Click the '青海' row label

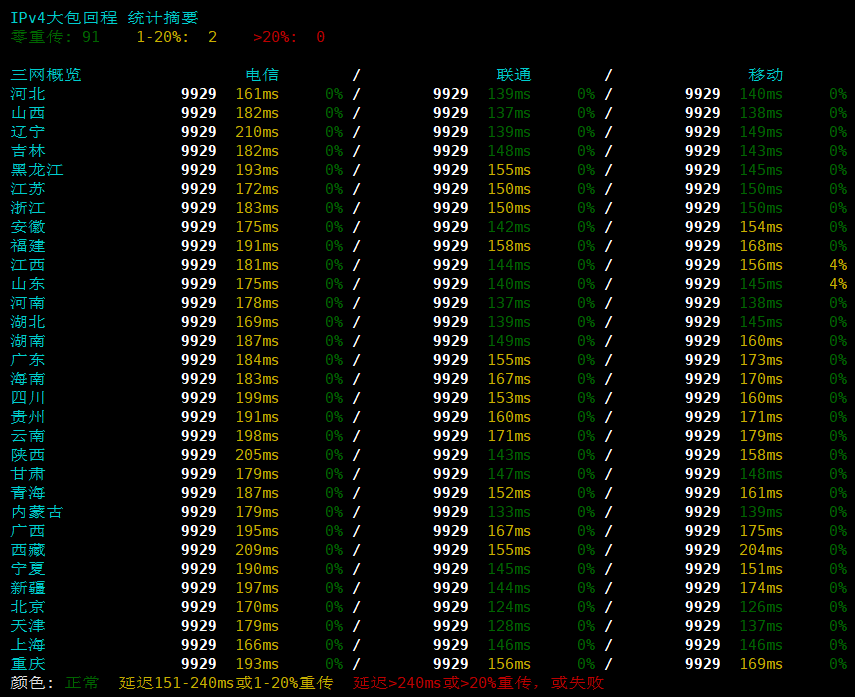[x=28, y=493]
